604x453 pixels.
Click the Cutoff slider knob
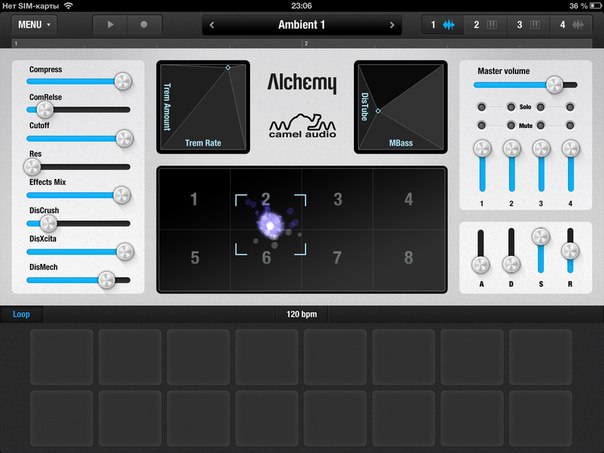124,138
